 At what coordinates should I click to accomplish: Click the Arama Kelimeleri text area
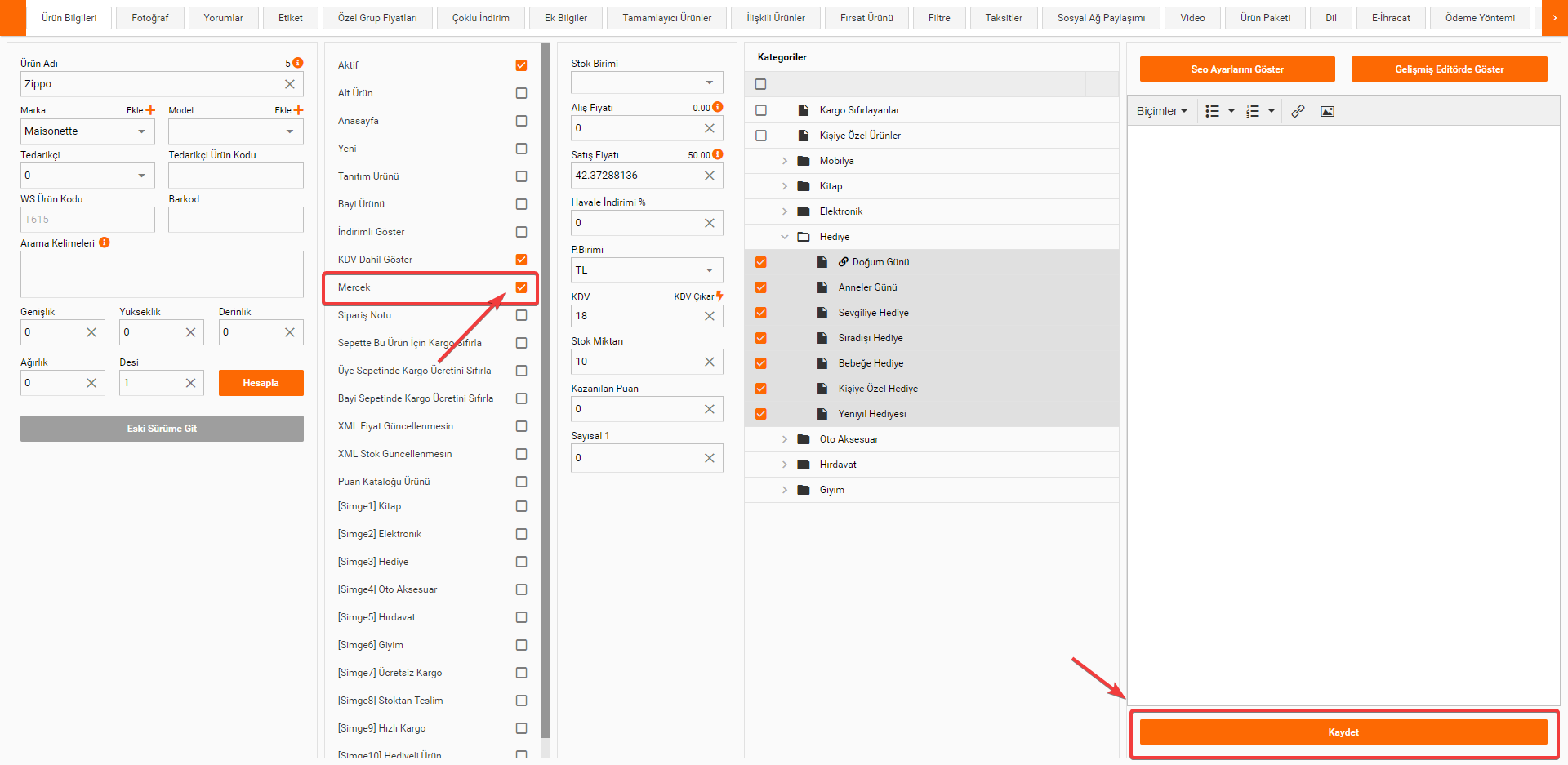162,274
